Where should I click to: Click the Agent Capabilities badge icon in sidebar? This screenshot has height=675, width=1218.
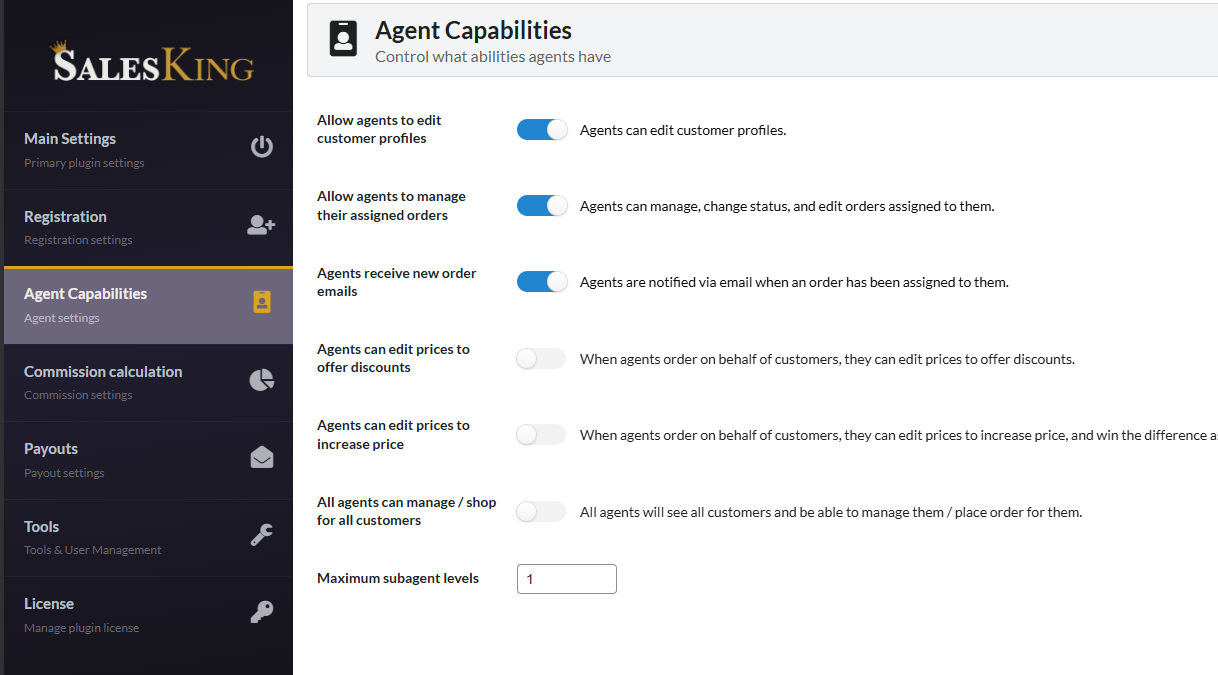[x=262, y=302]
